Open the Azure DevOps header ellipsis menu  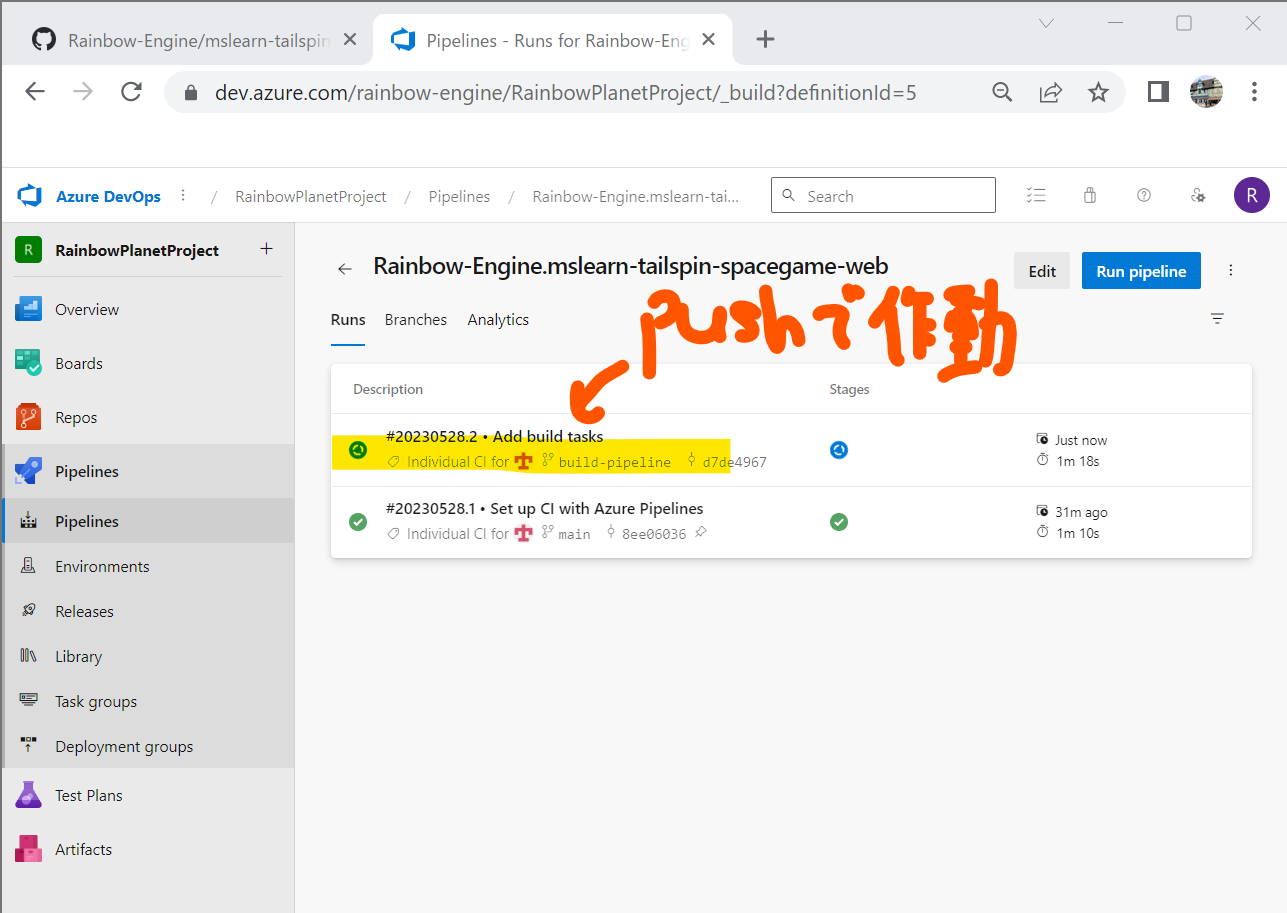183,196
